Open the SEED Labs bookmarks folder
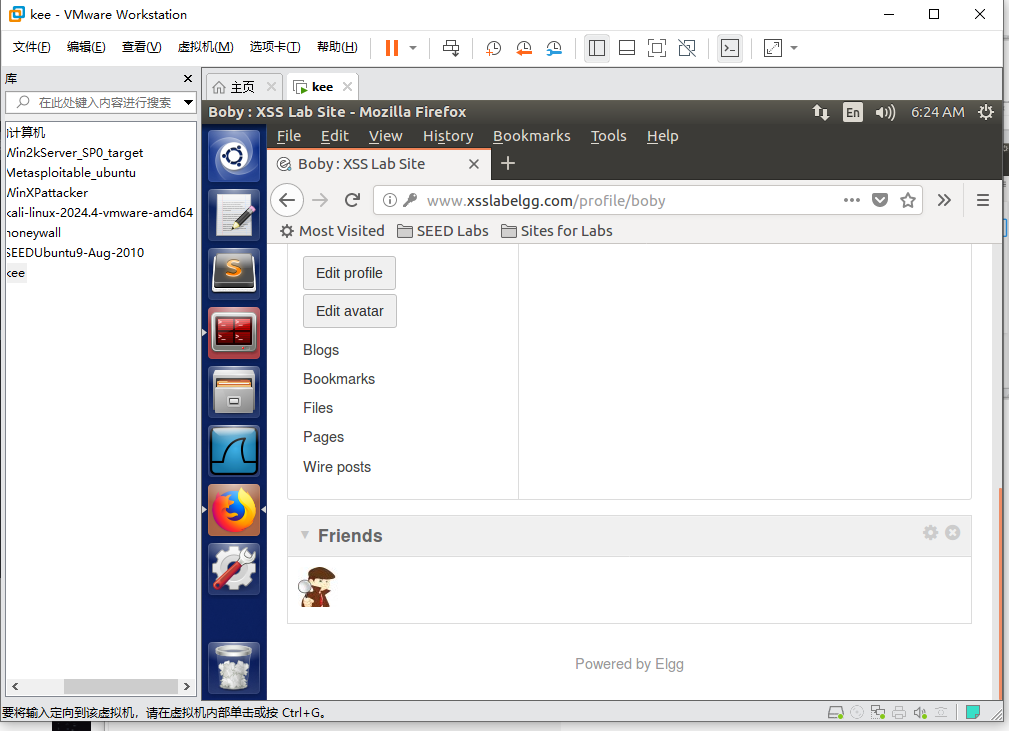1009x731 pixels. (443, 231)
